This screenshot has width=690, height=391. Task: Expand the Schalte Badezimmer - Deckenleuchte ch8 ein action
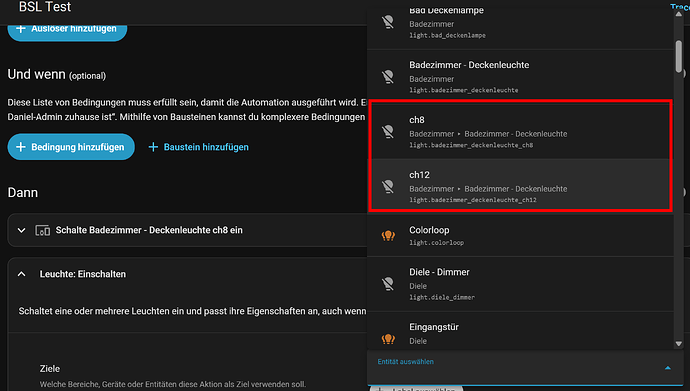click(21, 230)
